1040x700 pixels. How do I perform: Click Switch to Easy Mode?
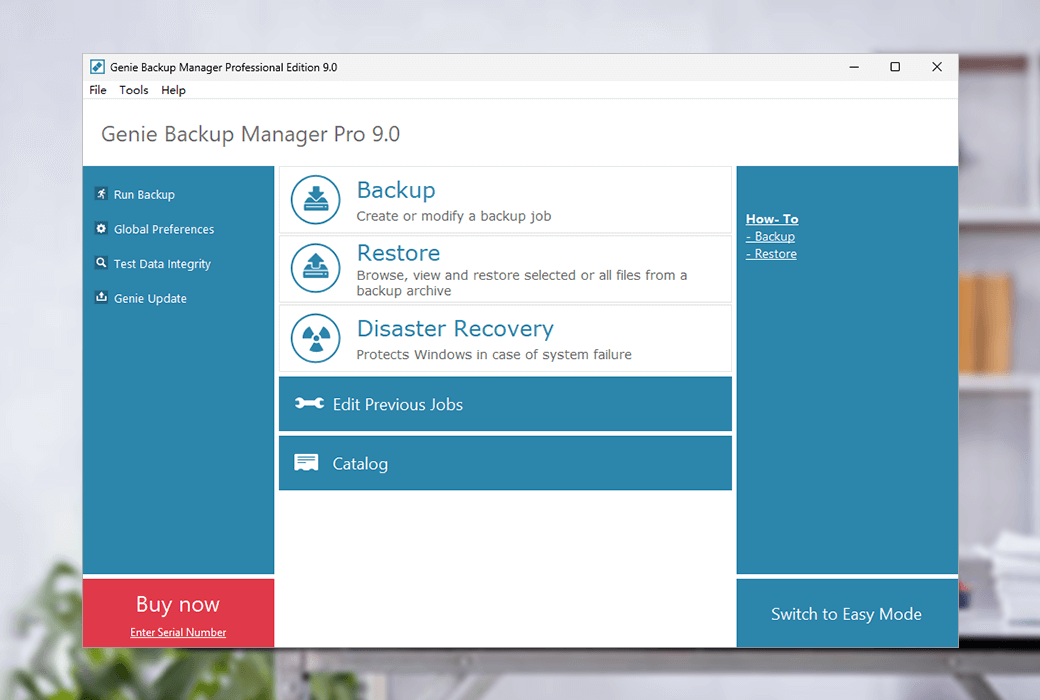[x=847, y=614]
